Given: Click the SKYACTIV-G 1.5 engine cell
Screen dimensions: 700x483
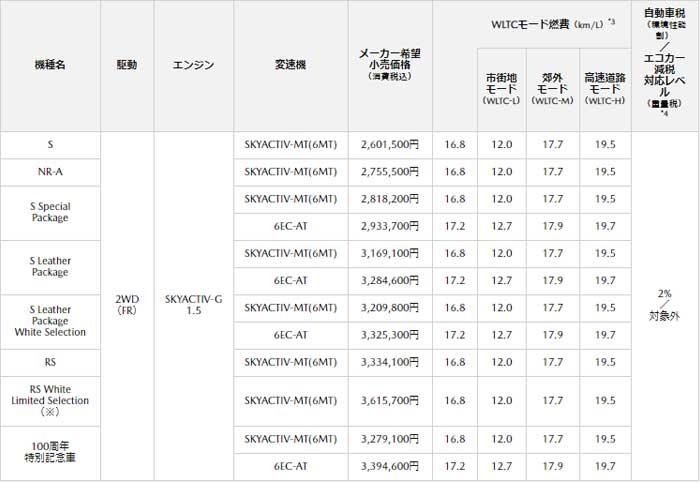Looking at the screenshot, I should [x=193, y=305].
